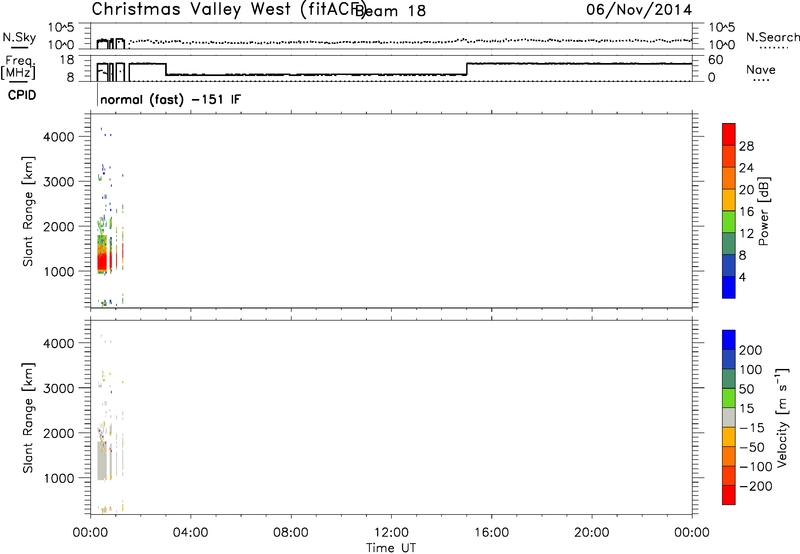Click the '20:00' time tick label
This screenshot has width=800, height=554.
(x=592, y=533)
